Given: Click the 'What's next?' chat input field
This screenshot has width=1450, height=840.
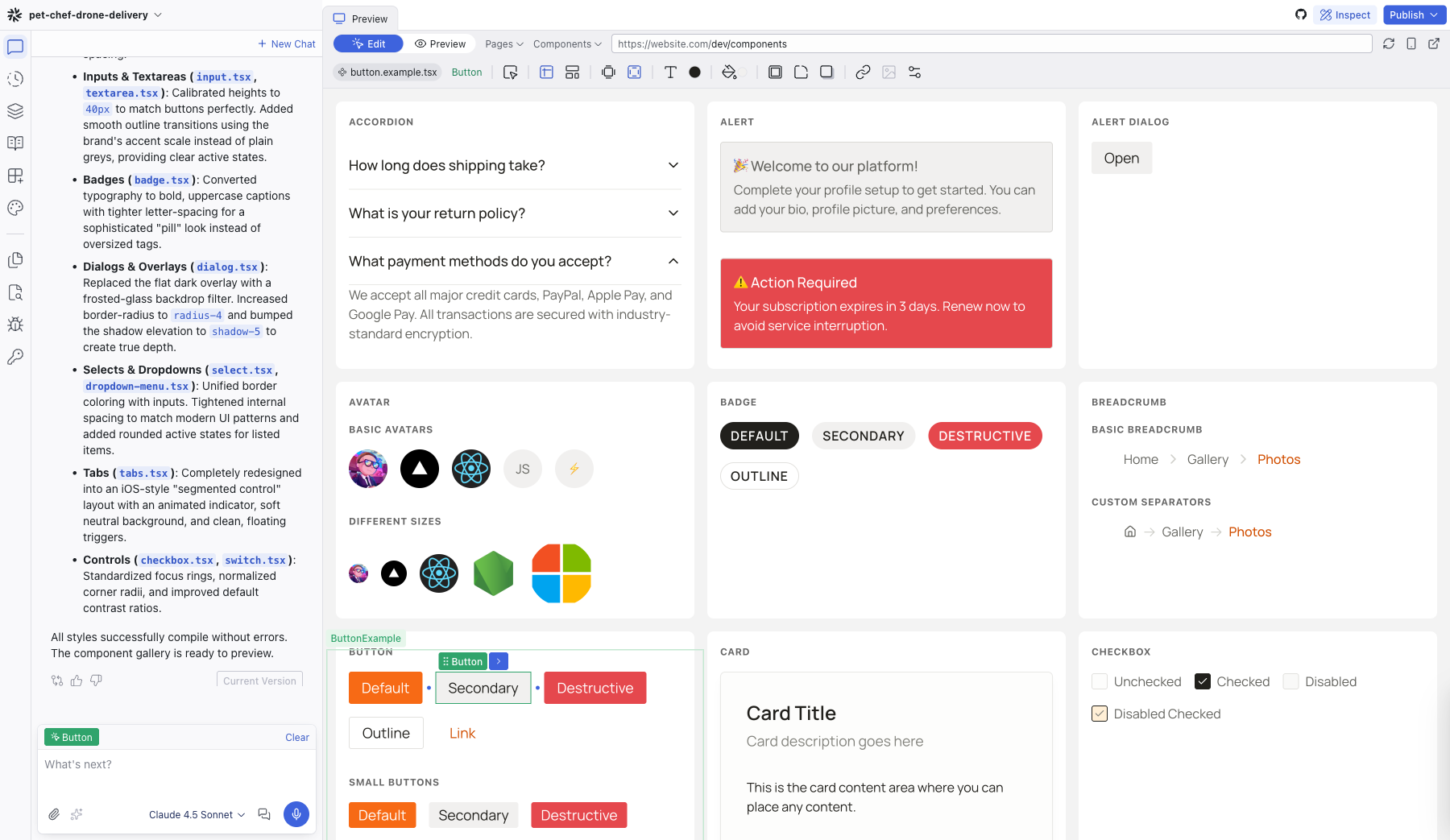Looking at the screenshot, I should (x=176, y=765).
